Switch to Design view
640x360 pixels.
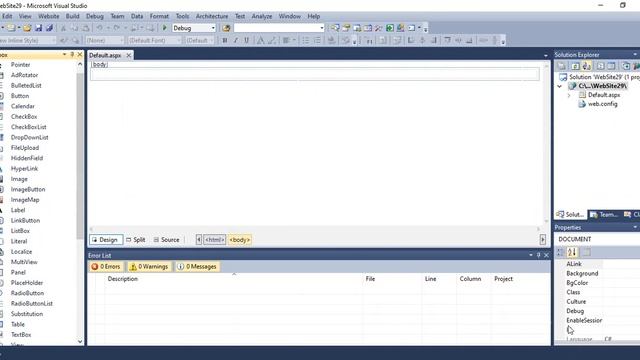[106, 240]
